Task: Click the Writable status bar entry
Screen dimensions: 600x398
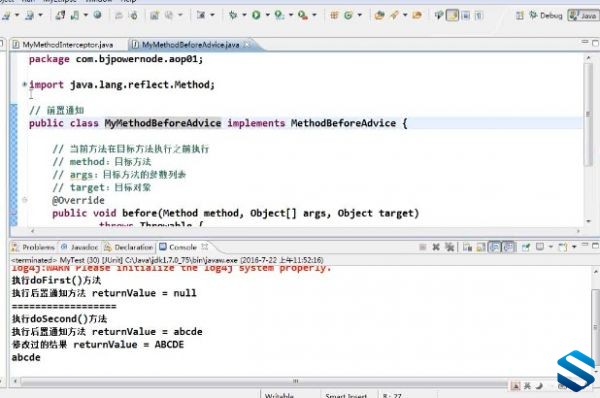Action: 279,395
